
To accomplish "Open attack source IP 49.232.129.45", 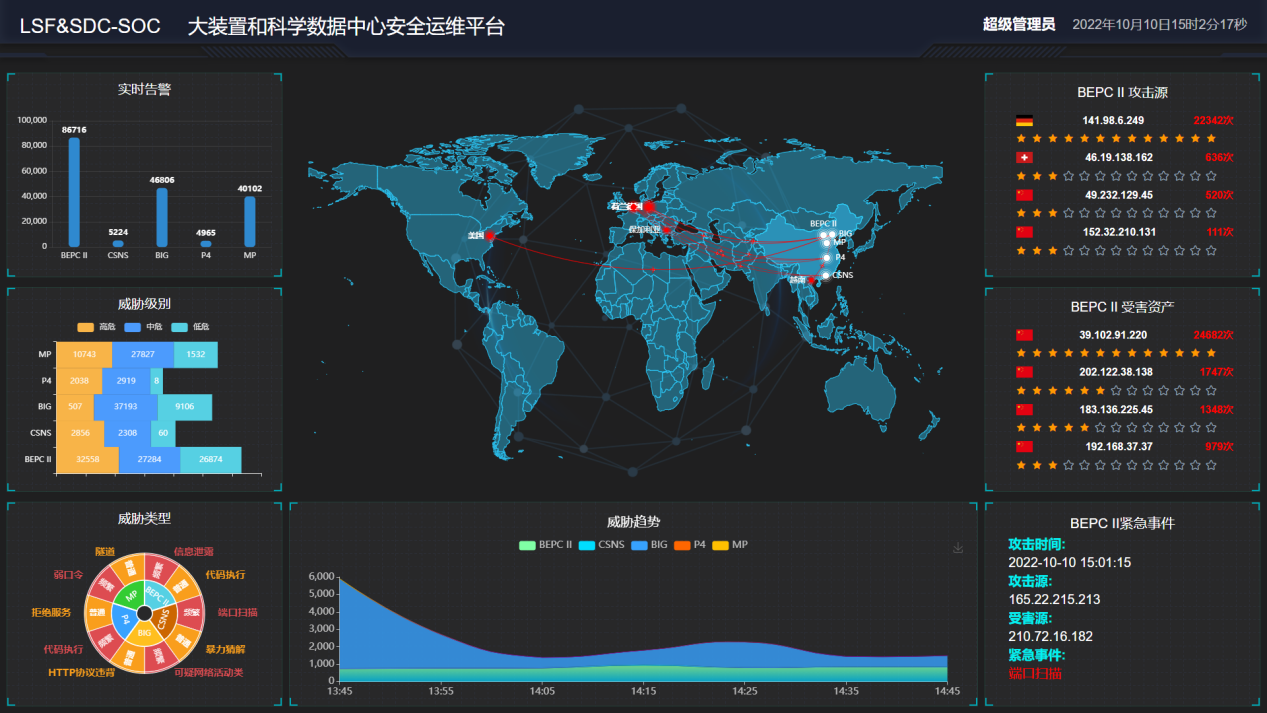I will pos(1118,195).
